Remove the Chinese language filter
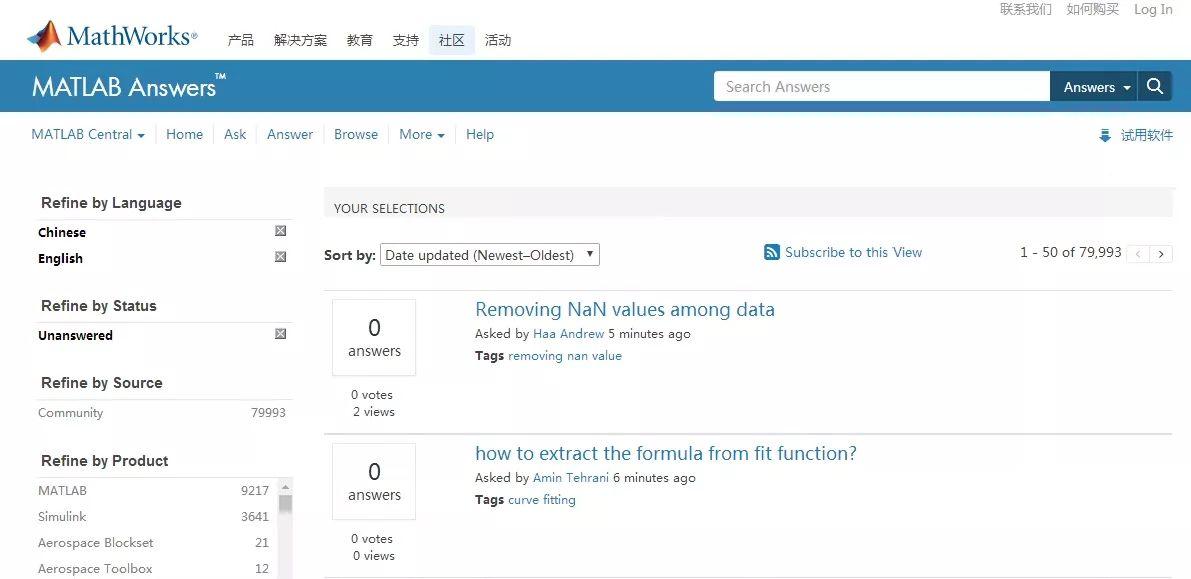The image size is (1191, 579). (x=281, y=231)
